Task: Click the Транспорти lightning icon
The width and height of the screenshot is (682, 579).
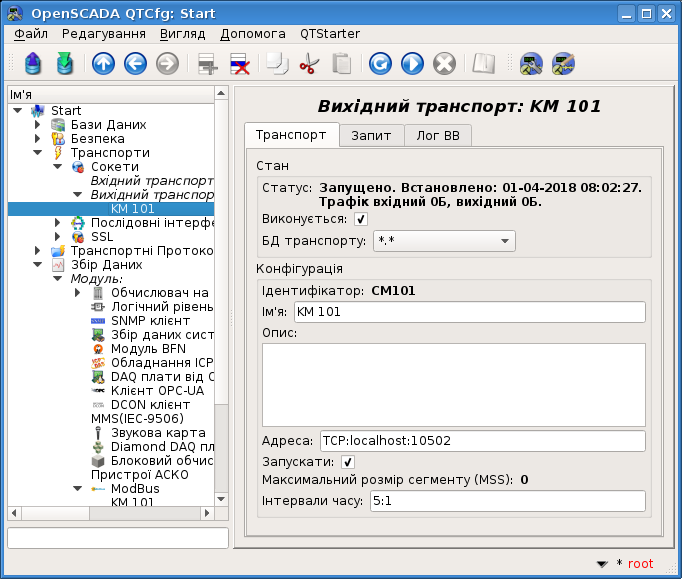Action: click(x=58, y=153)
